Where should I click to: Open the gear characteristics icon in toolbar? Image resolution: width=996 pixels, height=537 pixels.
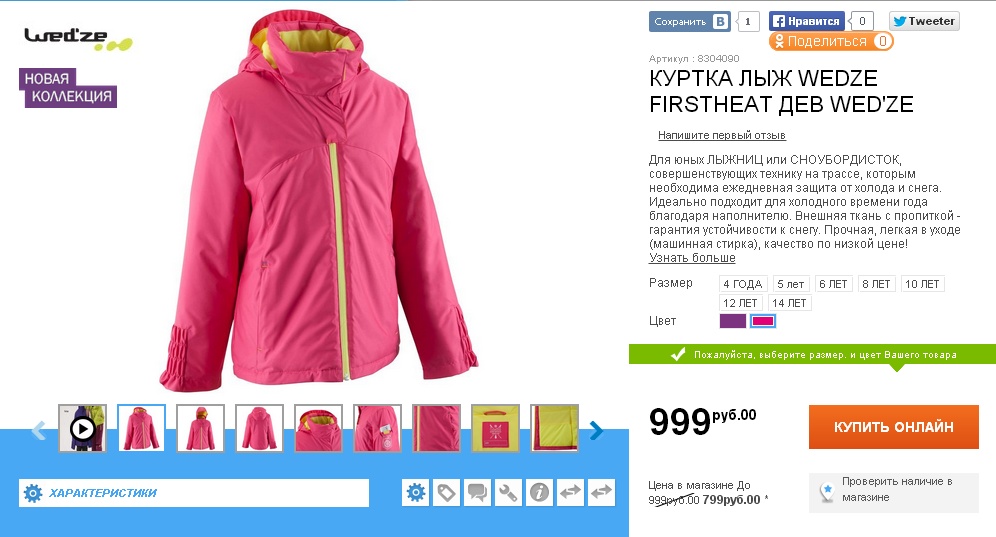click(416, 493)
